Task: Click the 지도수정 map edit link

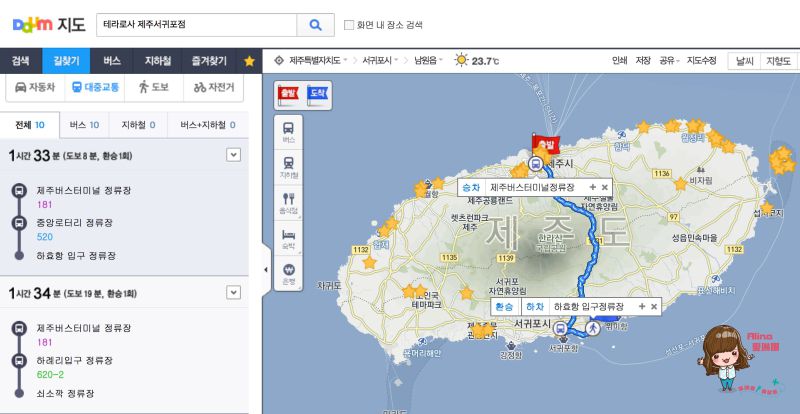Action: (x=702, y=61)
